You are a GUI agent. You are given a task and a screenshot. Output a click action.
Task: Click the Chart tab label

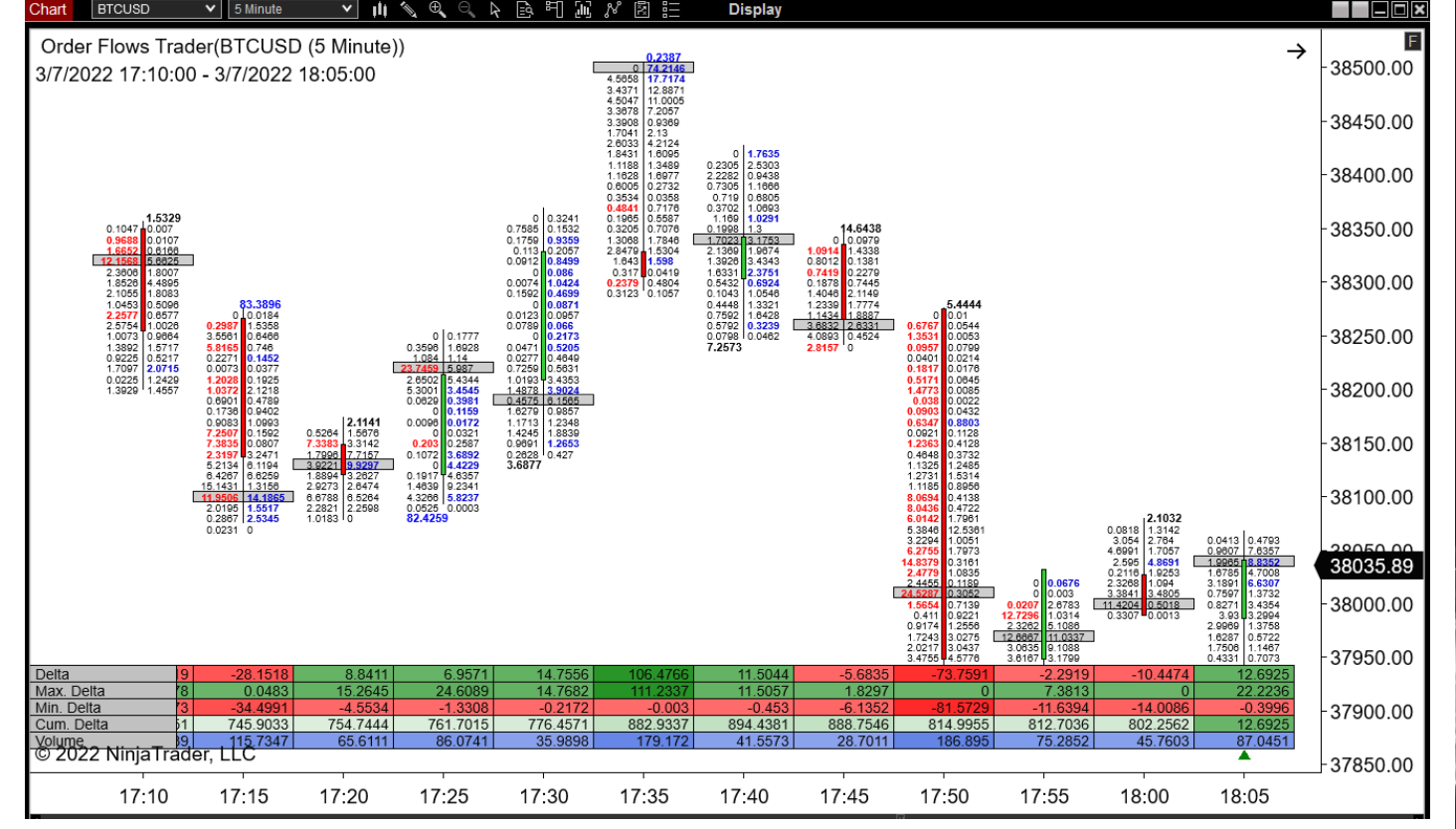click(47, 10)
